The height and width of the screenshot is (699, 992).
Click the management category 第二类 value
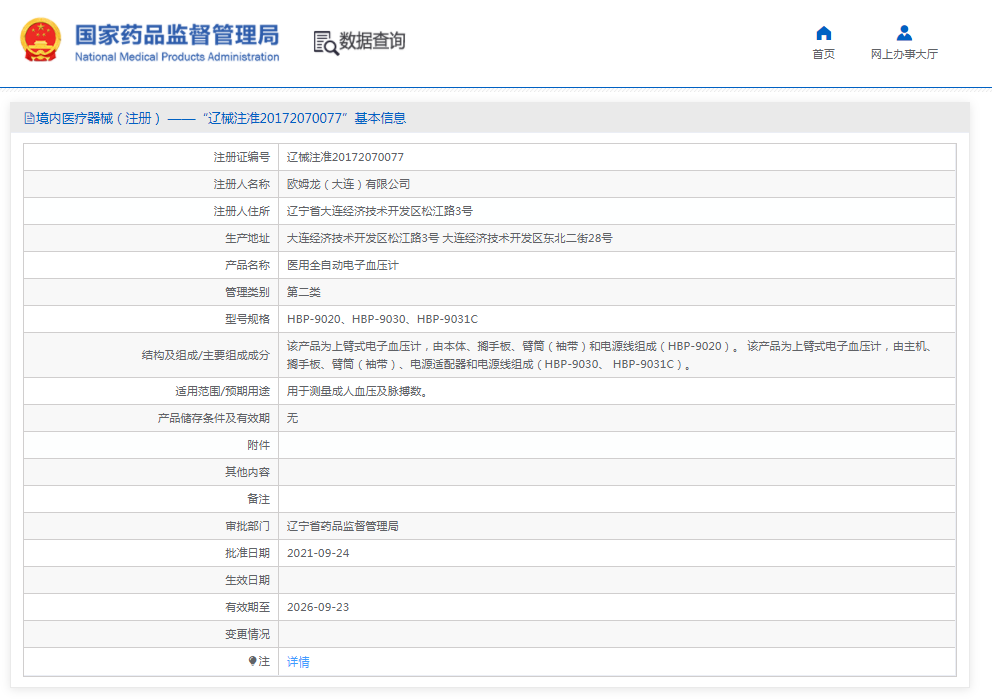coord(304,292)
